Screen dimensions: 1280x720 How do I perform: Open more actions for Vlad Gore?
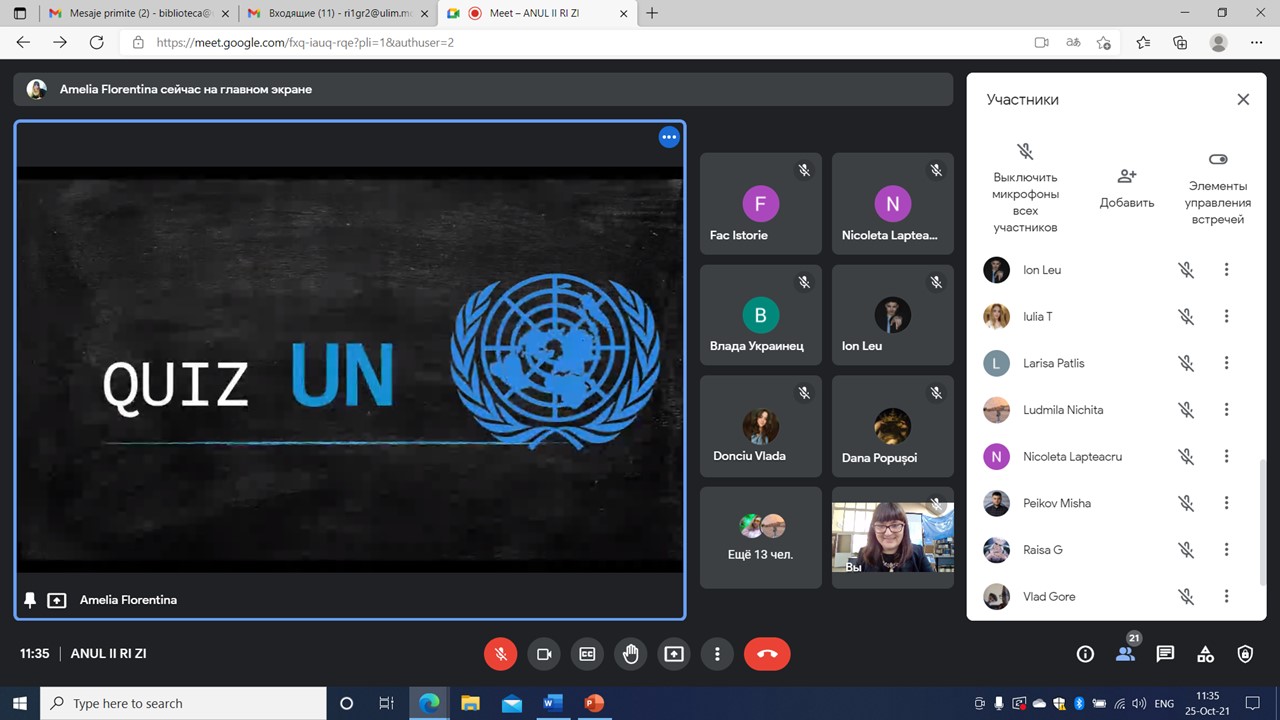[1226, 597]
